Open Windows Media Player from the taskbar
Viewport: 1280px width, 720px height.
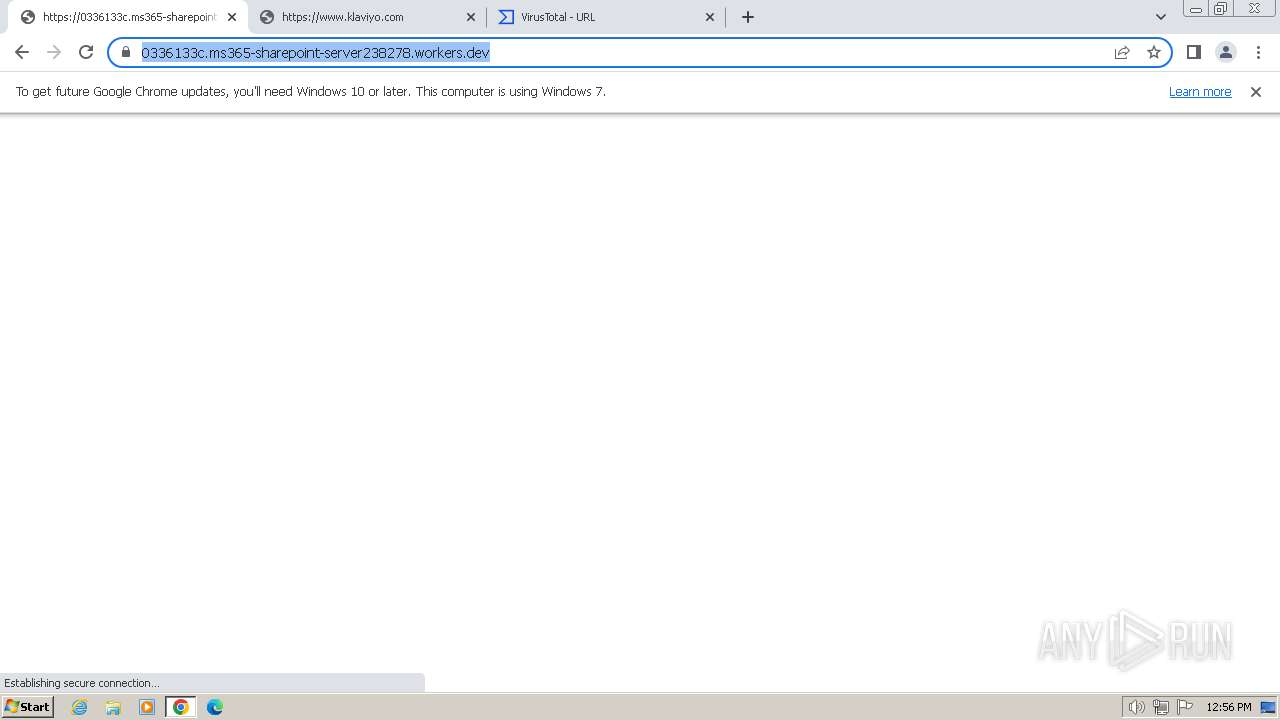pyautogui.click(x=147, y=707)
